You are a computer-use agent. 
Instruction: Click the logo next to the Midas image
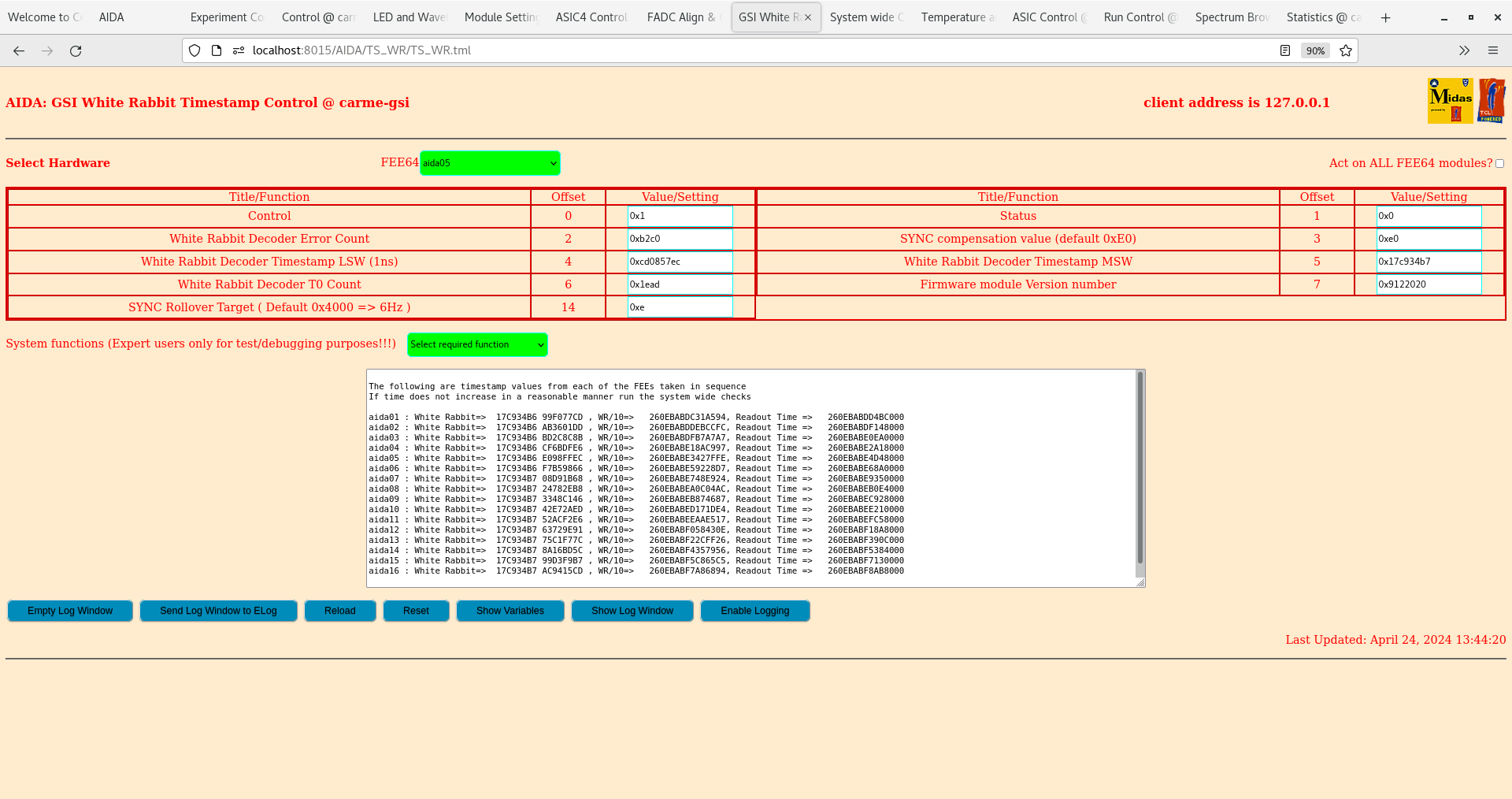coord(1492,99)
